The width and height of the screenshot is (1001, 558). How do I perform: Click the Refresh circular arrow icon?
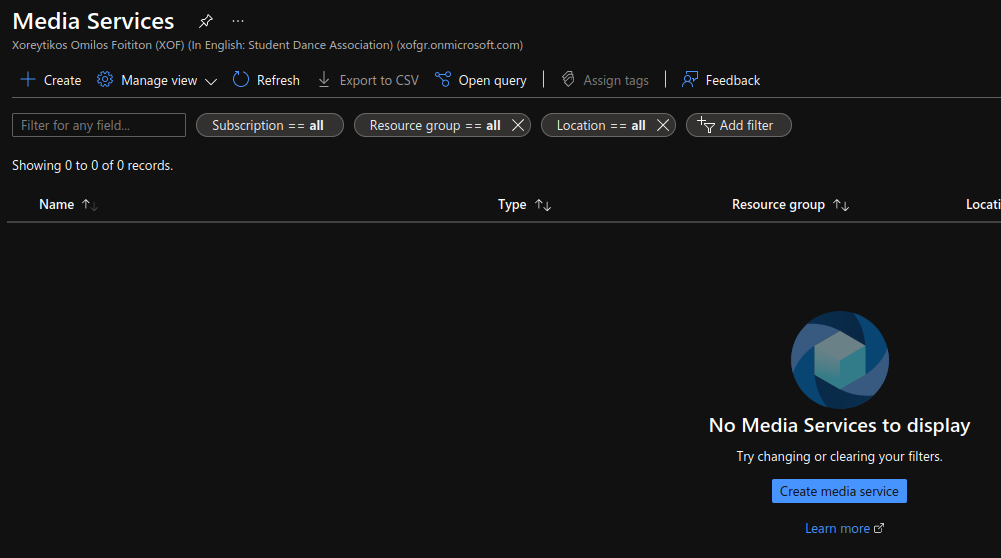(241, 79)
